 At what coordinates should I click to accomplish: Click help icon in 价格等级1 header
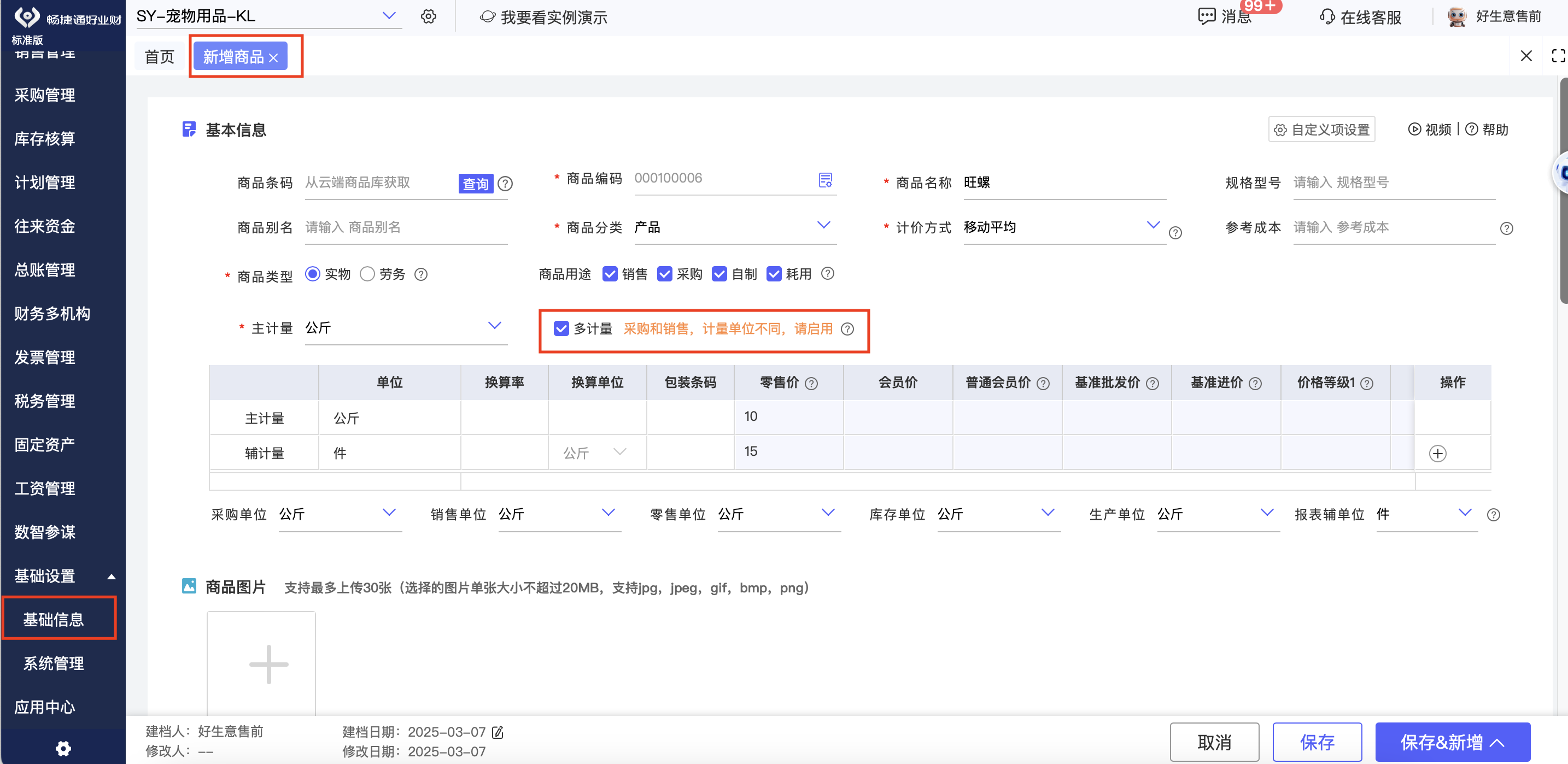pos(1366,384)
